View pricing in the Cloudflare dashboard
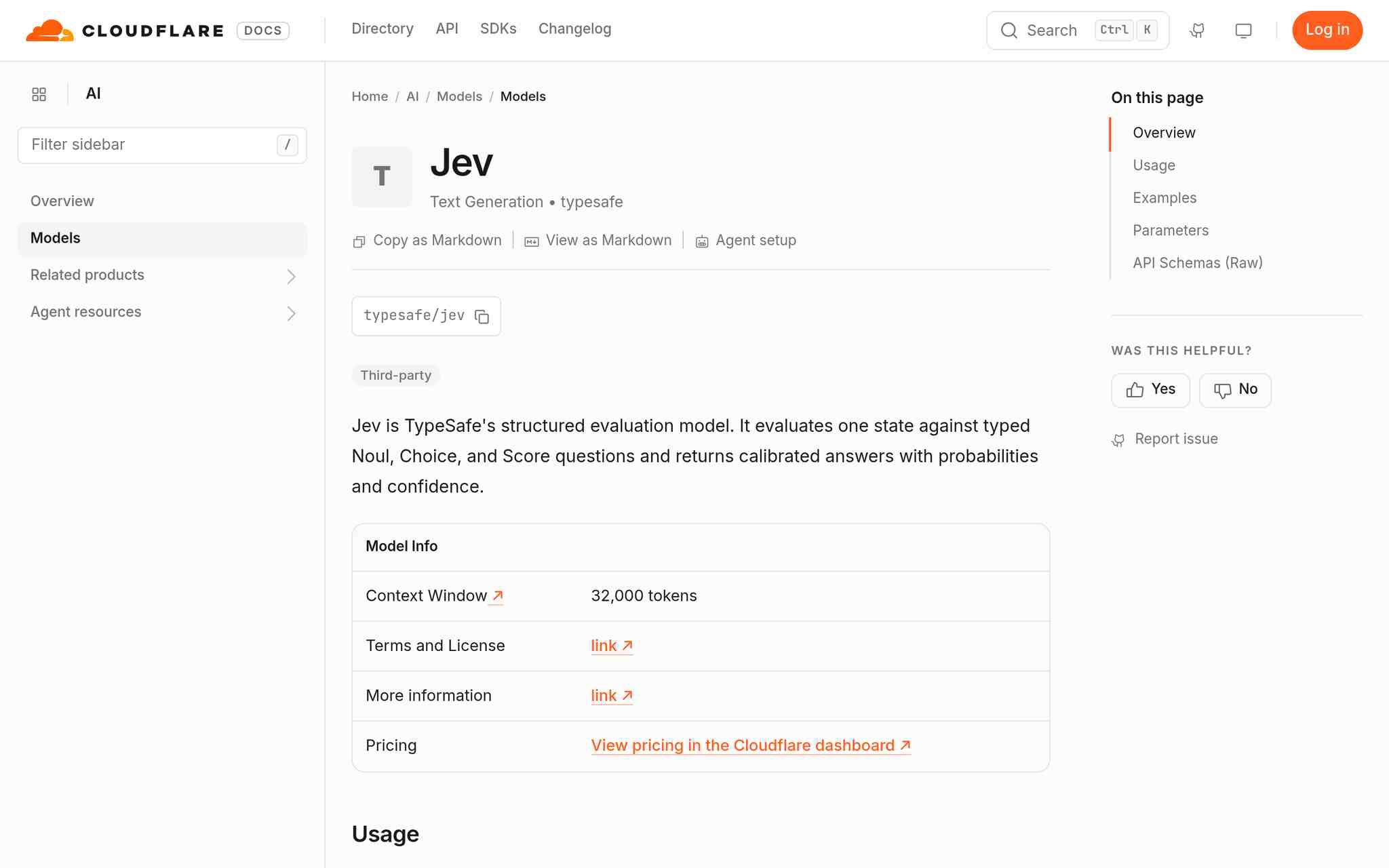 (751, 745)
